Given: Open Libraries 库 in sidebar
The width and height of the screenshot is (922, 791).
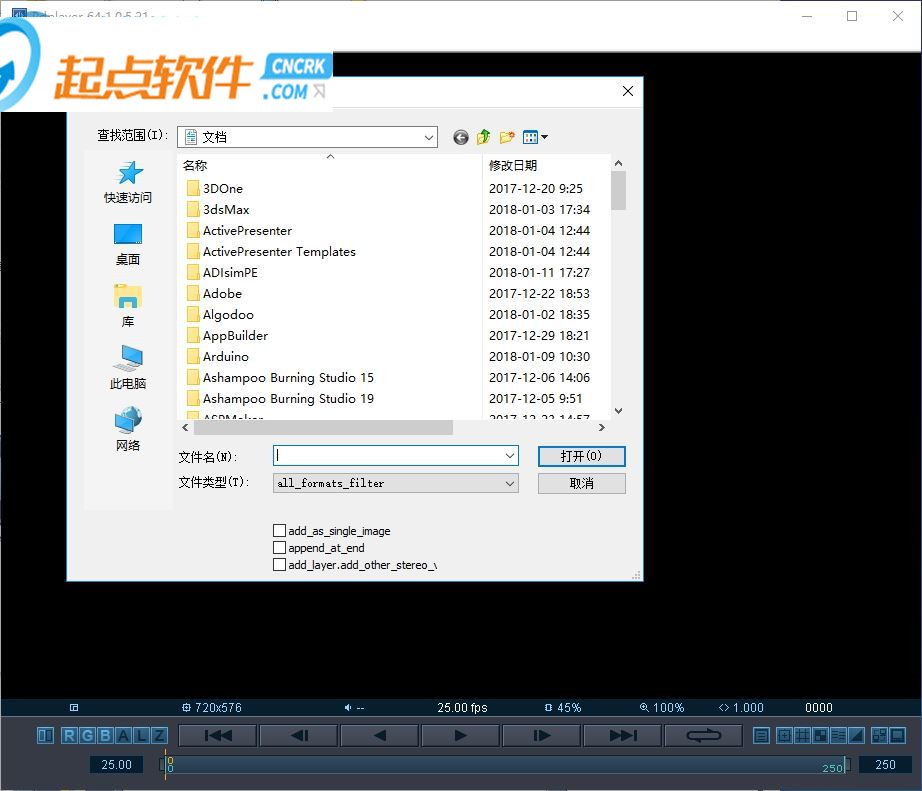Looking at the screenshot, I should point(128,306).
